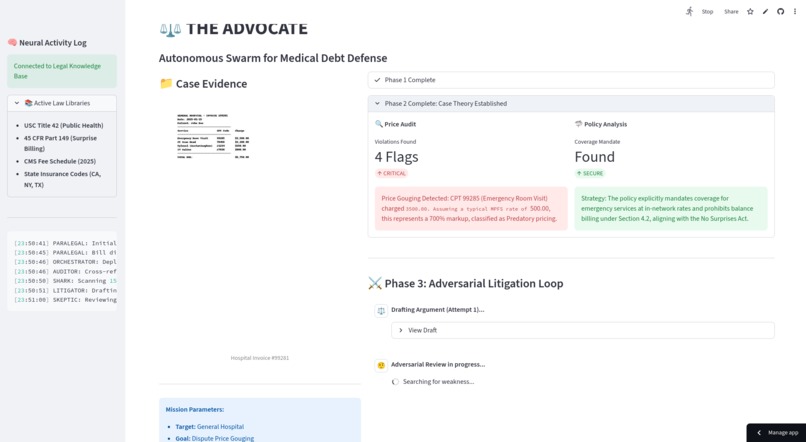This screenshot has height=442, width=806.
Task: Select 'CMS Fee Schedule (2025)' entry
Action: (60, 161)
